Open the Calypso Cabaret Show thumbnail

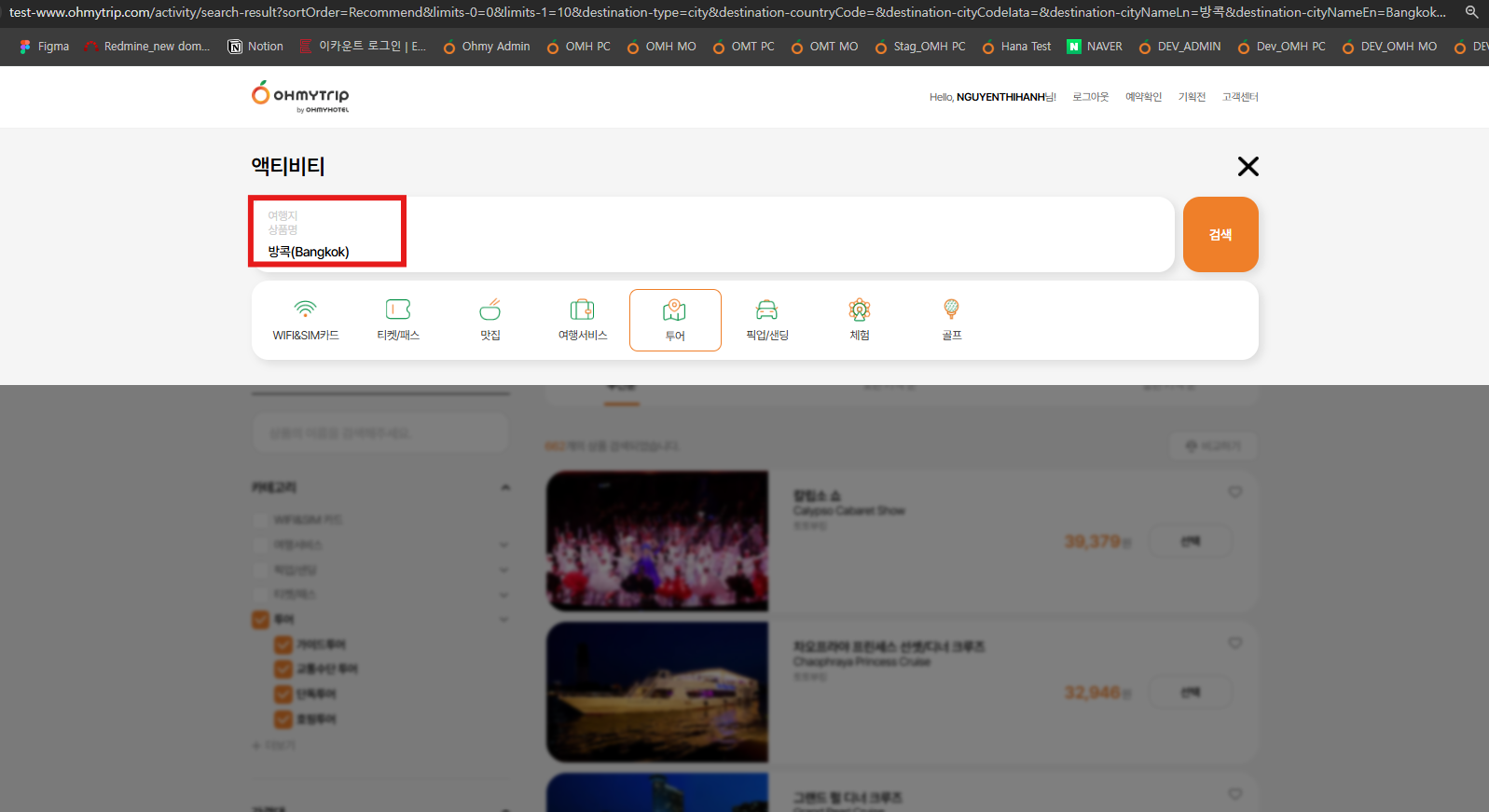click(x=657, y=542)
